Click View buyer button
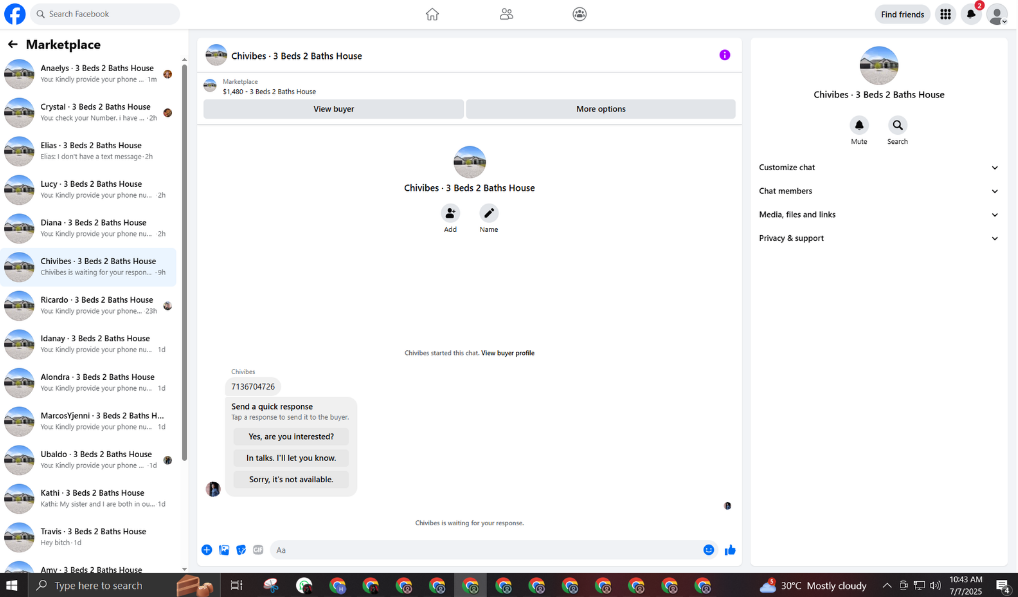Viewport: 1018px width, 597px height. click(334, 109)
